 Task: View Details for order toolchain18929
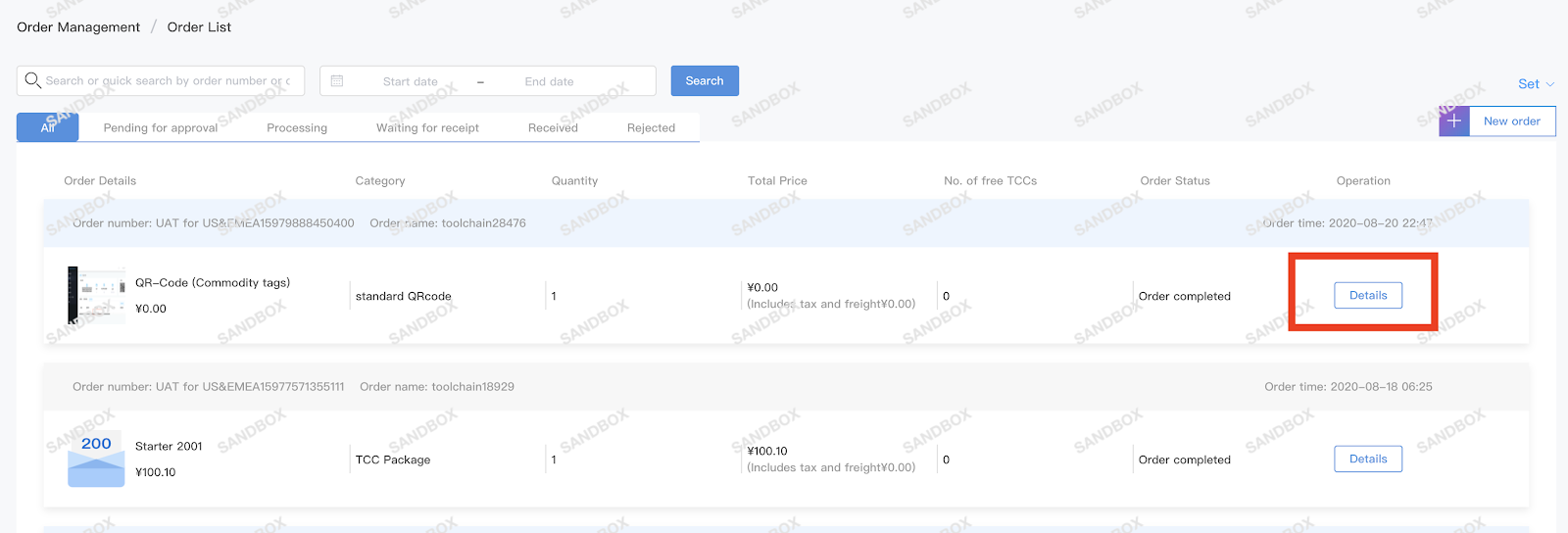[x=1368, y=459]
